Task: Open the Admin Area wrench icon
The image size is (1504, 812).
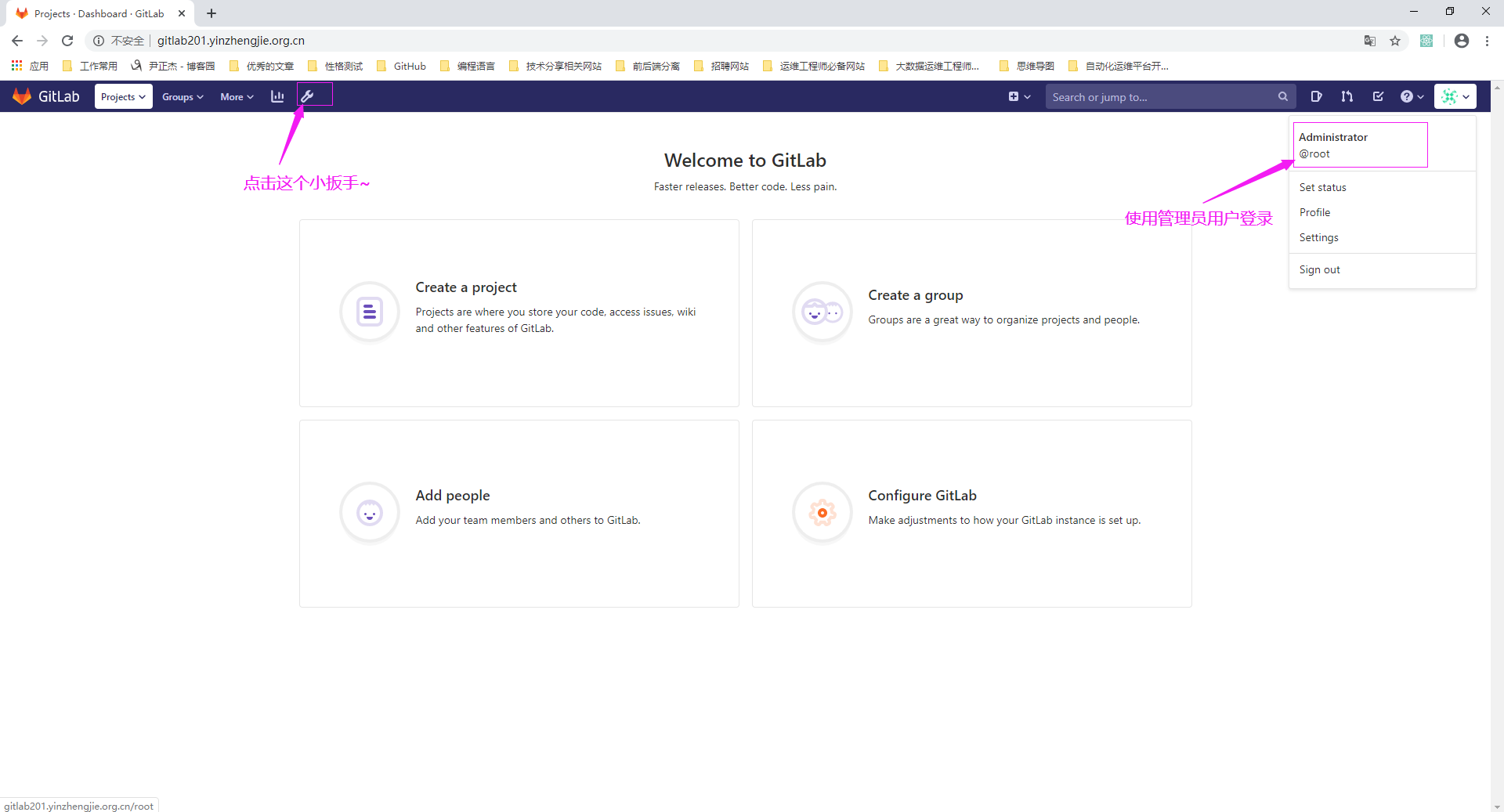Action: click(x=308, y=96)
